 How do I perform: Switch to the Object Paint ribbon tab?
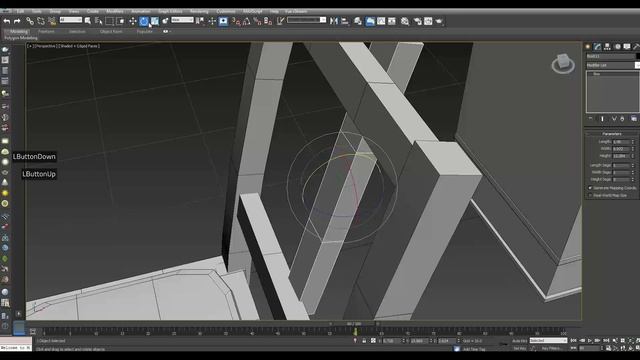111,31
